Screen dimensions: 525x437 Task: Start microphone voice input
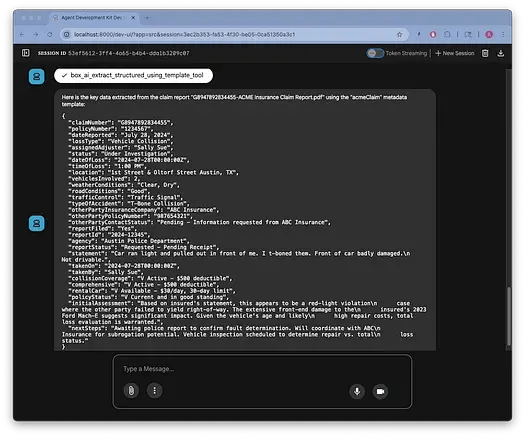[x=357, y=391]
